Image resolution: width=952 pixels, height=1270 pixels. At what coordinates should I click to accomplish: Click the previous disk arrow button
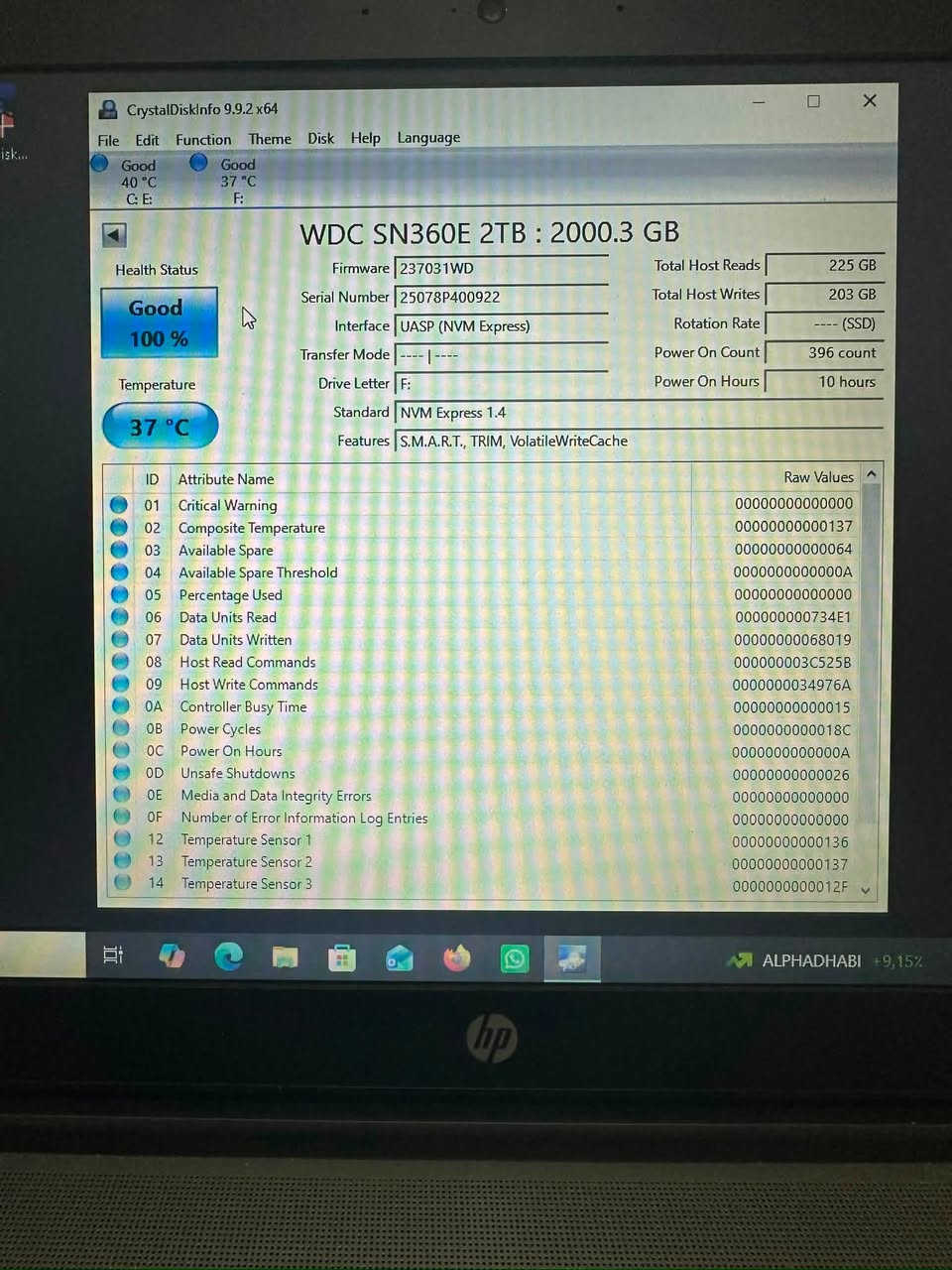tap(114, 235)
